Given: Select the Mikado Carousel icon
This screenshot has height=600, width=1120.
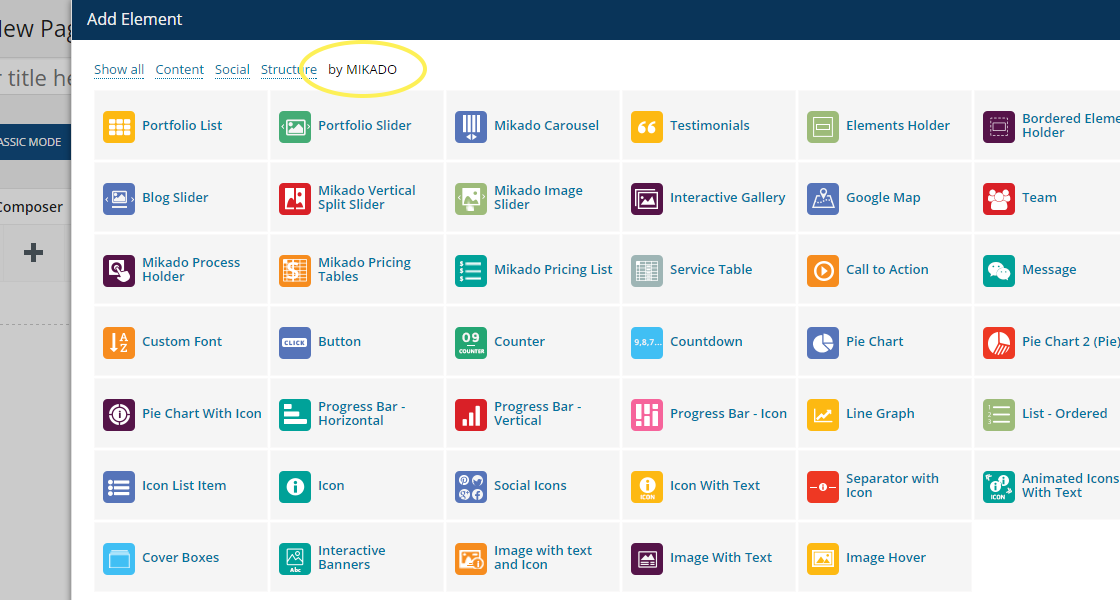Looking at the screenshot, I should [471, 126].
